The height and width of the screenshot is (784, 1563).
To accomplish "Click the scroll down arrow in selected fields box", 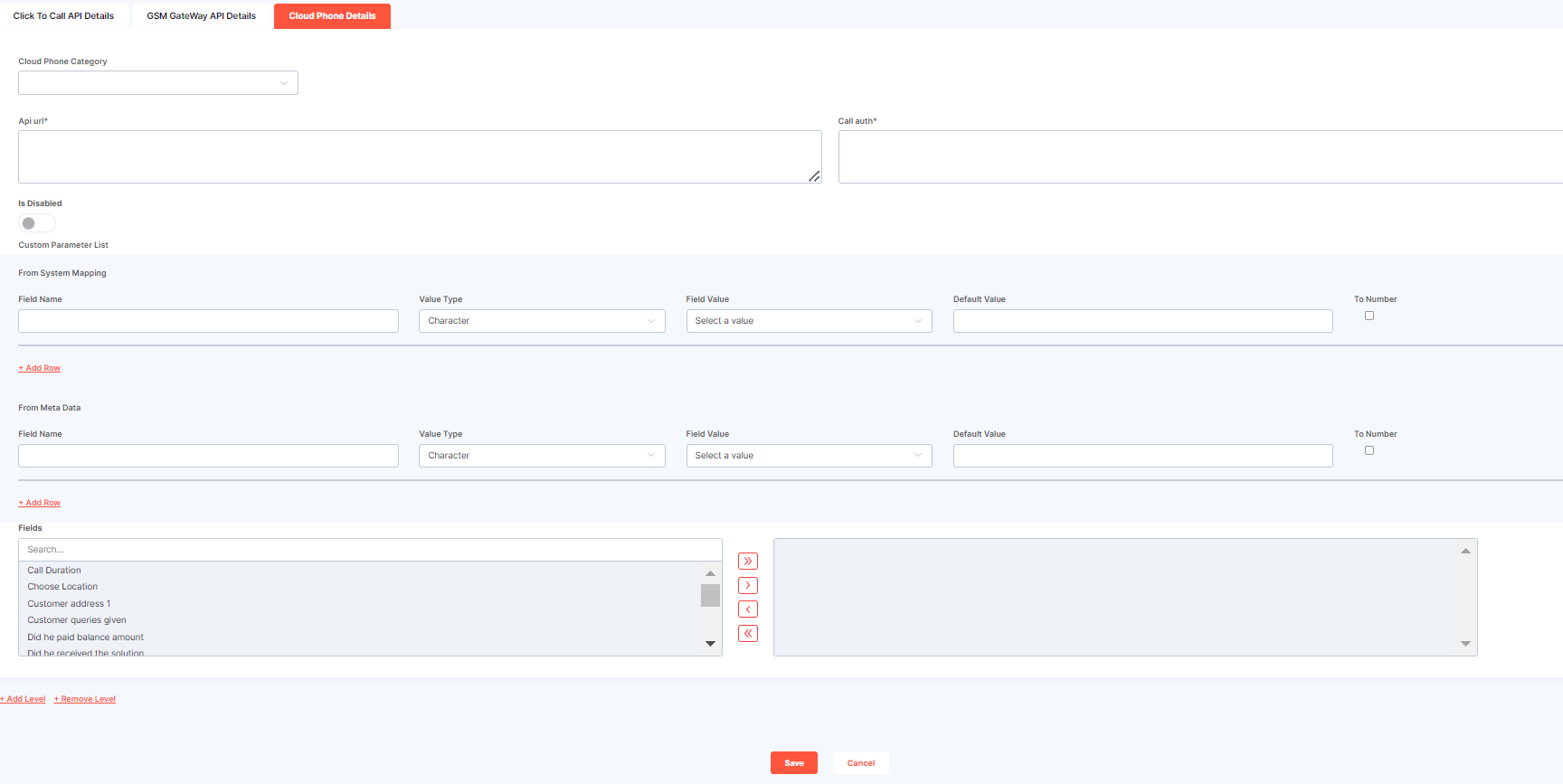I will point(1465,644).
